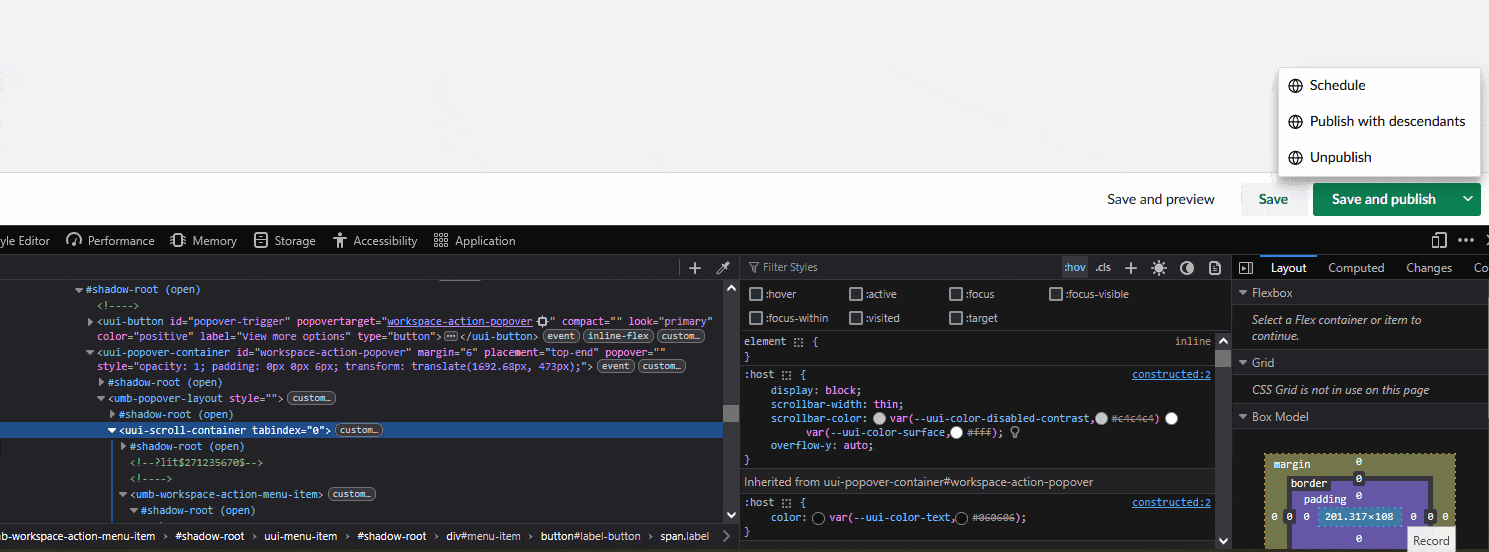
Task: Click the #c4c4c4 color swatch
Action: [x=1102, y=418]
